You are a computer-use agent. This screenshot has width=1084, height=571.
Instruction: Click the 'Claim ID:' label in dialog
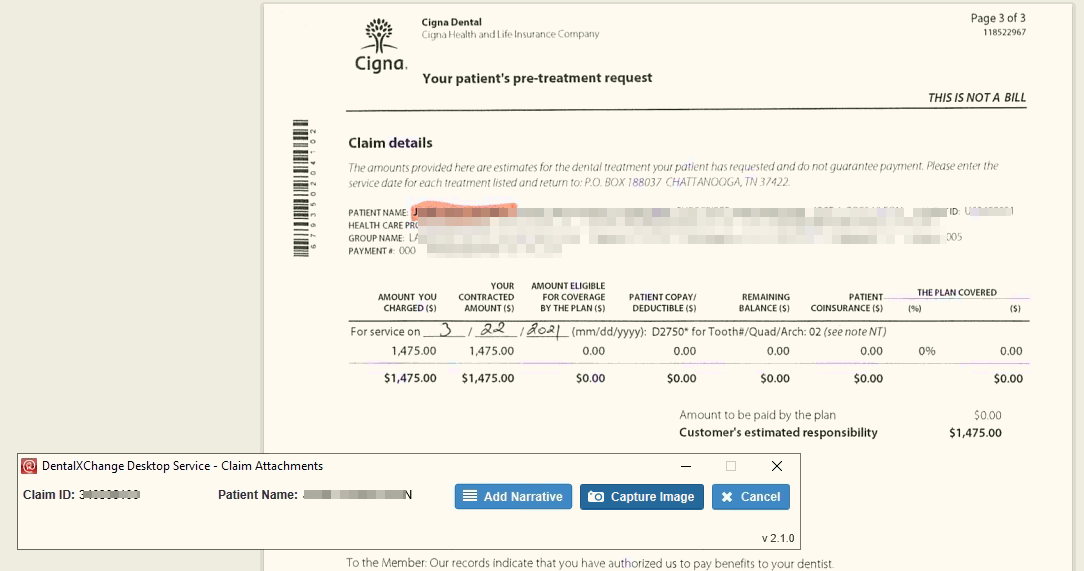coord(48,495)
